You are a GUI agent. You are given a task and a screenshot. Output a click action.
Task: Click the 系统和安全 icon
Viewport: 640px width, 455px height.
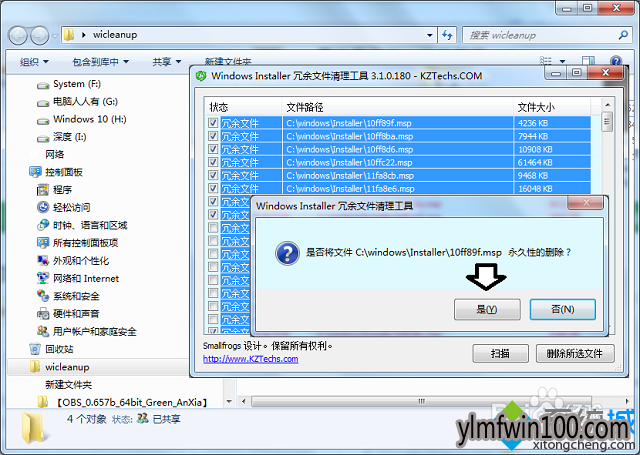[x=43, y=295]
